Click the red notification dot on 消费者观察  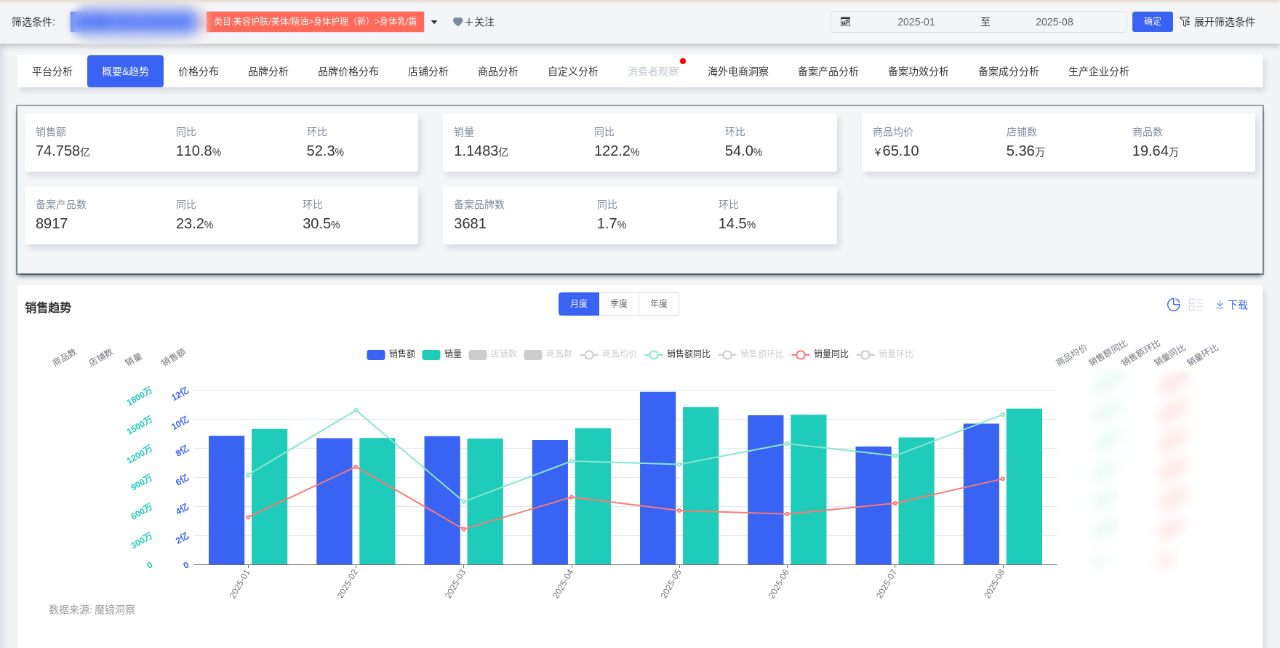[683, 61]
